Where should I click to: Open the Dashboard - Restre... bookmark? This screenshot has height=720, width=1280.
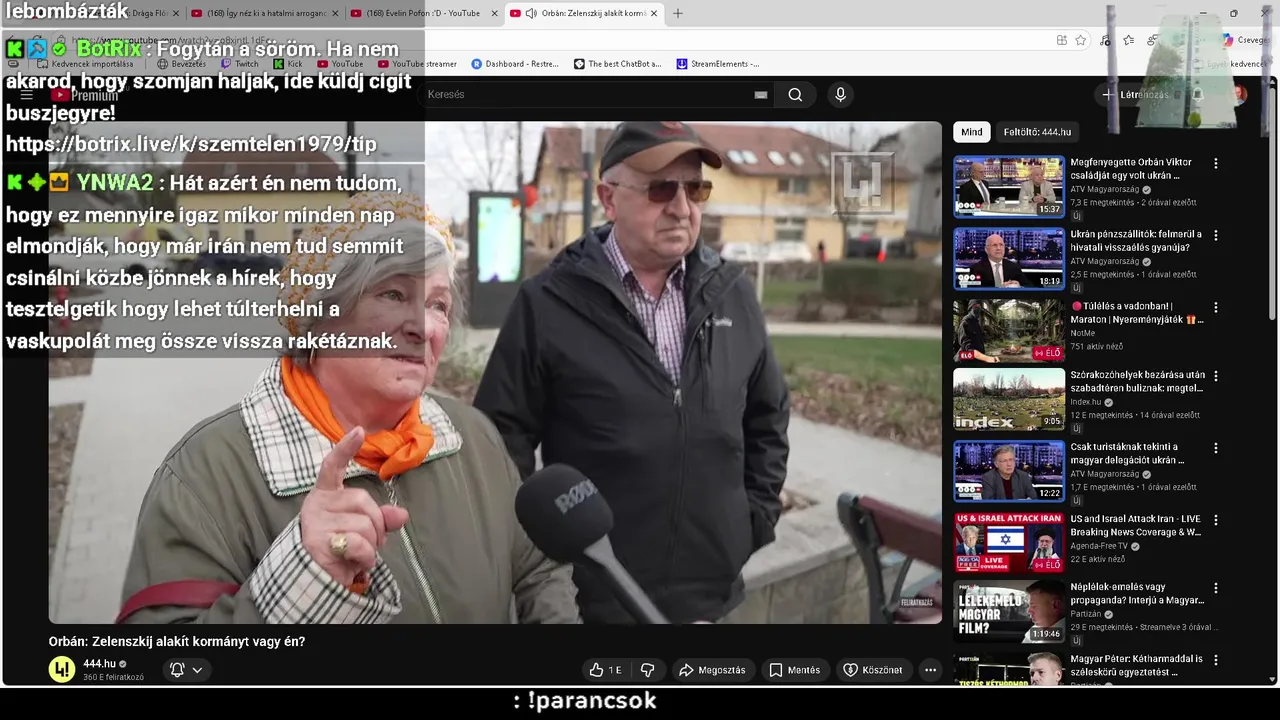[x=515, y=64]
